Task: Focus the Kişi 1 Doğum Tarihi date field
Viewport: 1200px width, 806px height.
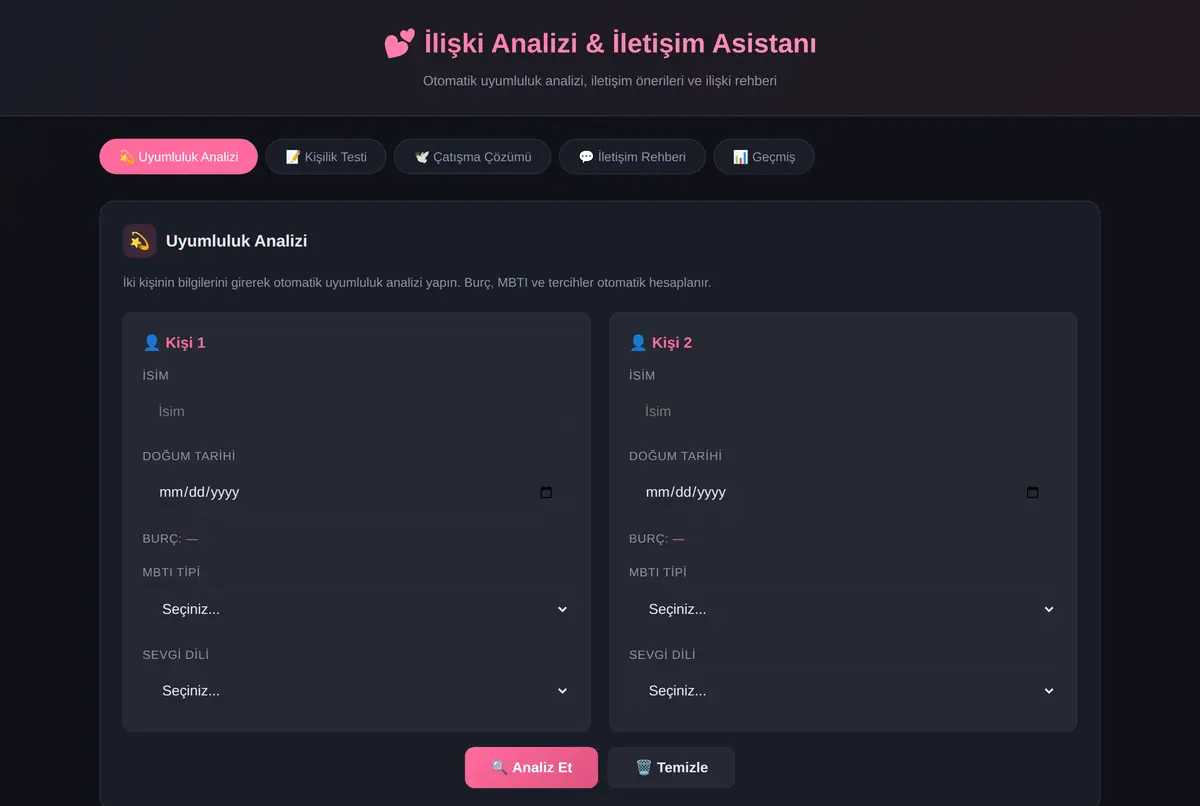Action: [356, 492]
